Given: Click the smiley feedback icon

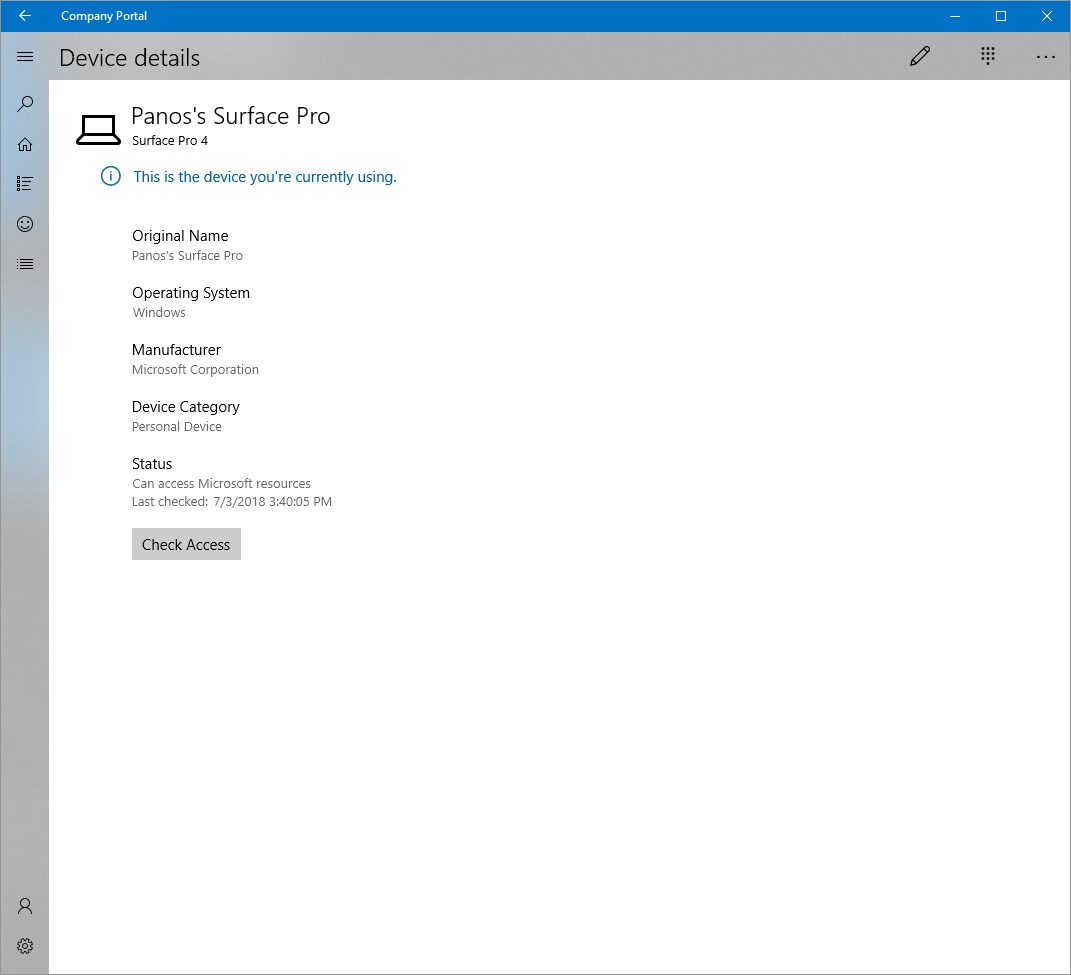Looking at the screenshot, I should [x=25, y=223].
